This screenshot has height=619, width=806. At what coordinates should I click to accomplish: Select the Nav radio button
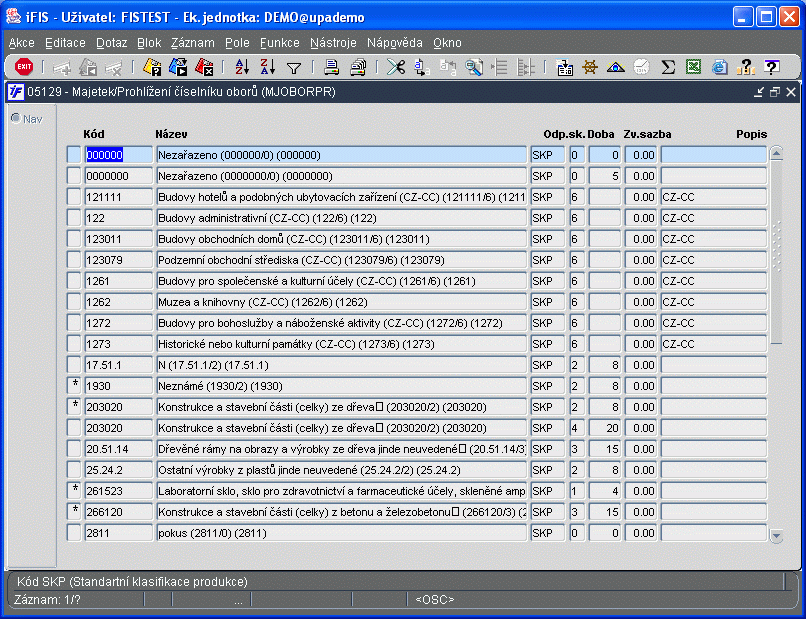[15, 119]
